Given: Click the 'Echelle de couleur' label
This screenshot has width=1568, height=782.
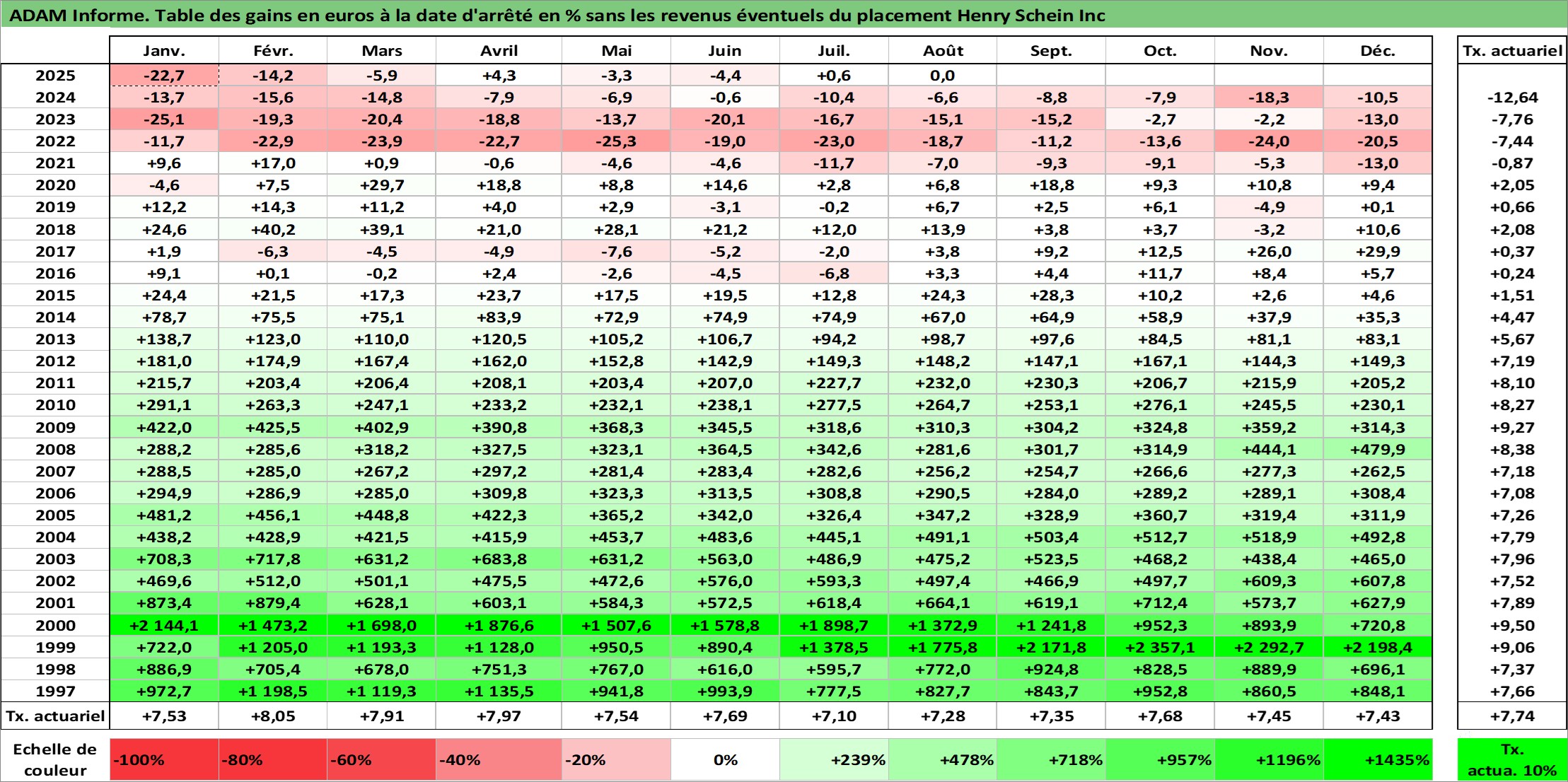Looking at the screenshot, I should [x=55, y=759].
